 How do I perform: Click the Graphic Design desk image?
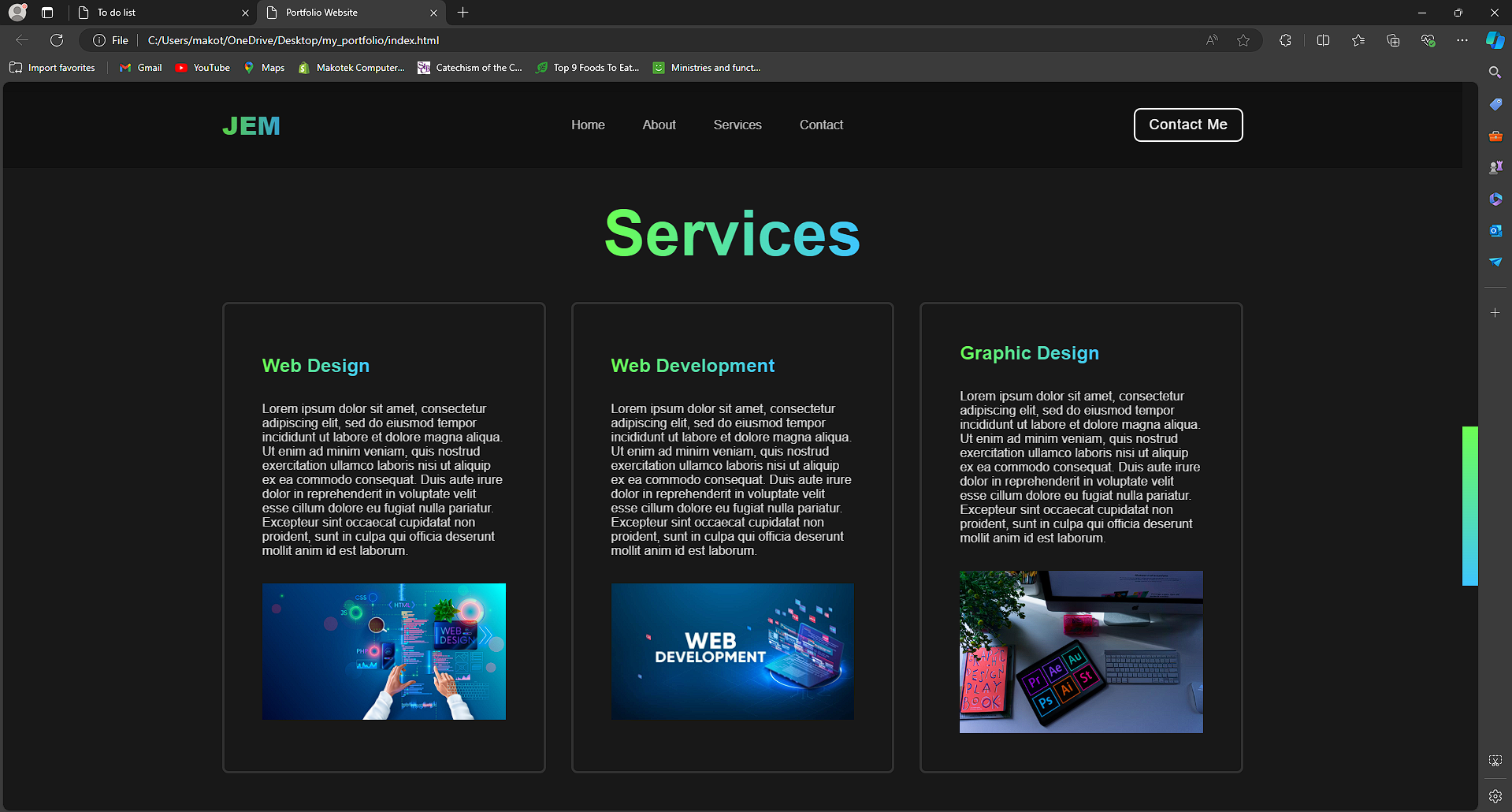pos(1081,652)
